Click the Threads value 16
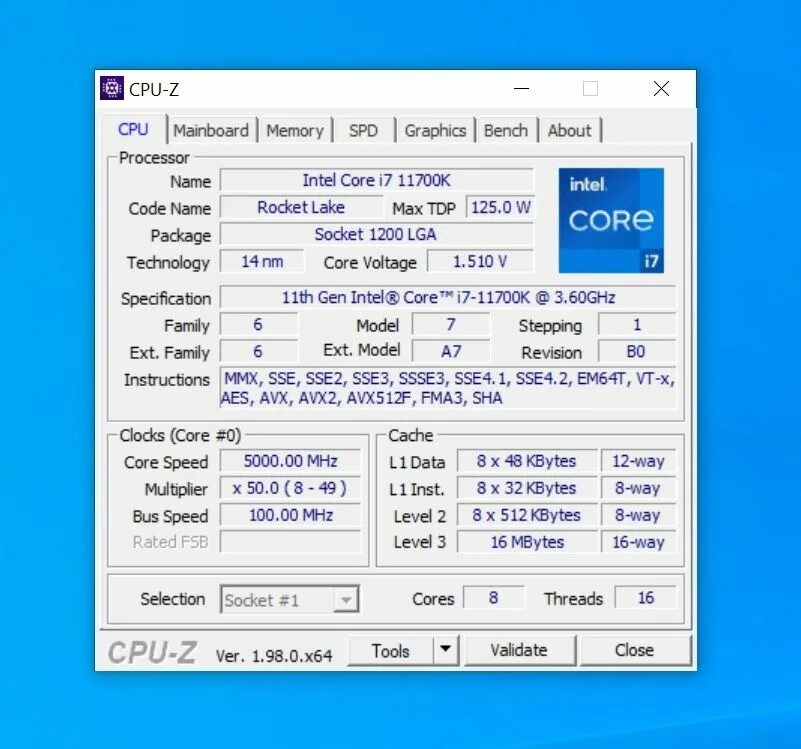 (x=645, y=598)
